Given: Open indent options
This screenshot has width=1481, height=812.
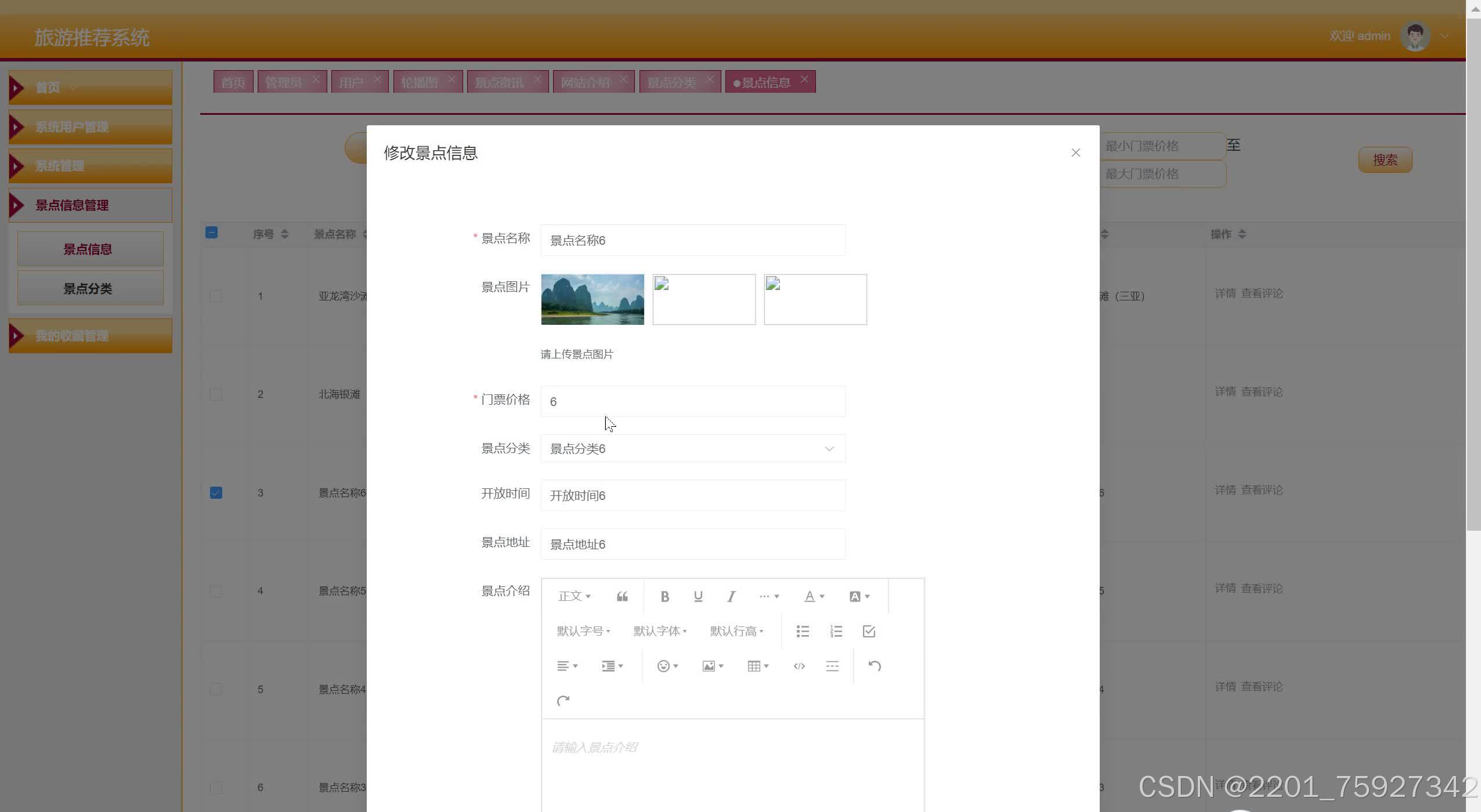Looking at the screenshot, I should click(612, 666).
